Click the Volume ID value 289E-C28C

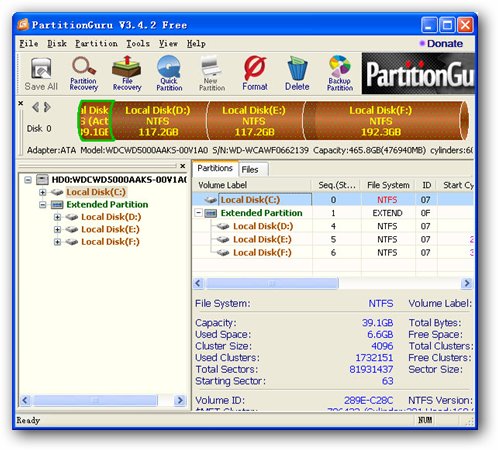click(368, 400)
